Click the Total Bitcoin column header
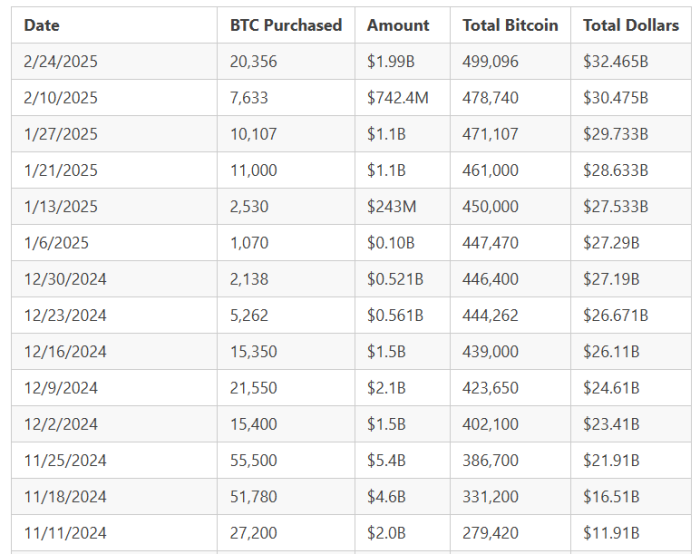The height and width of the screenshot is (554, 700). pyautogui.click(x=510, y=25)
